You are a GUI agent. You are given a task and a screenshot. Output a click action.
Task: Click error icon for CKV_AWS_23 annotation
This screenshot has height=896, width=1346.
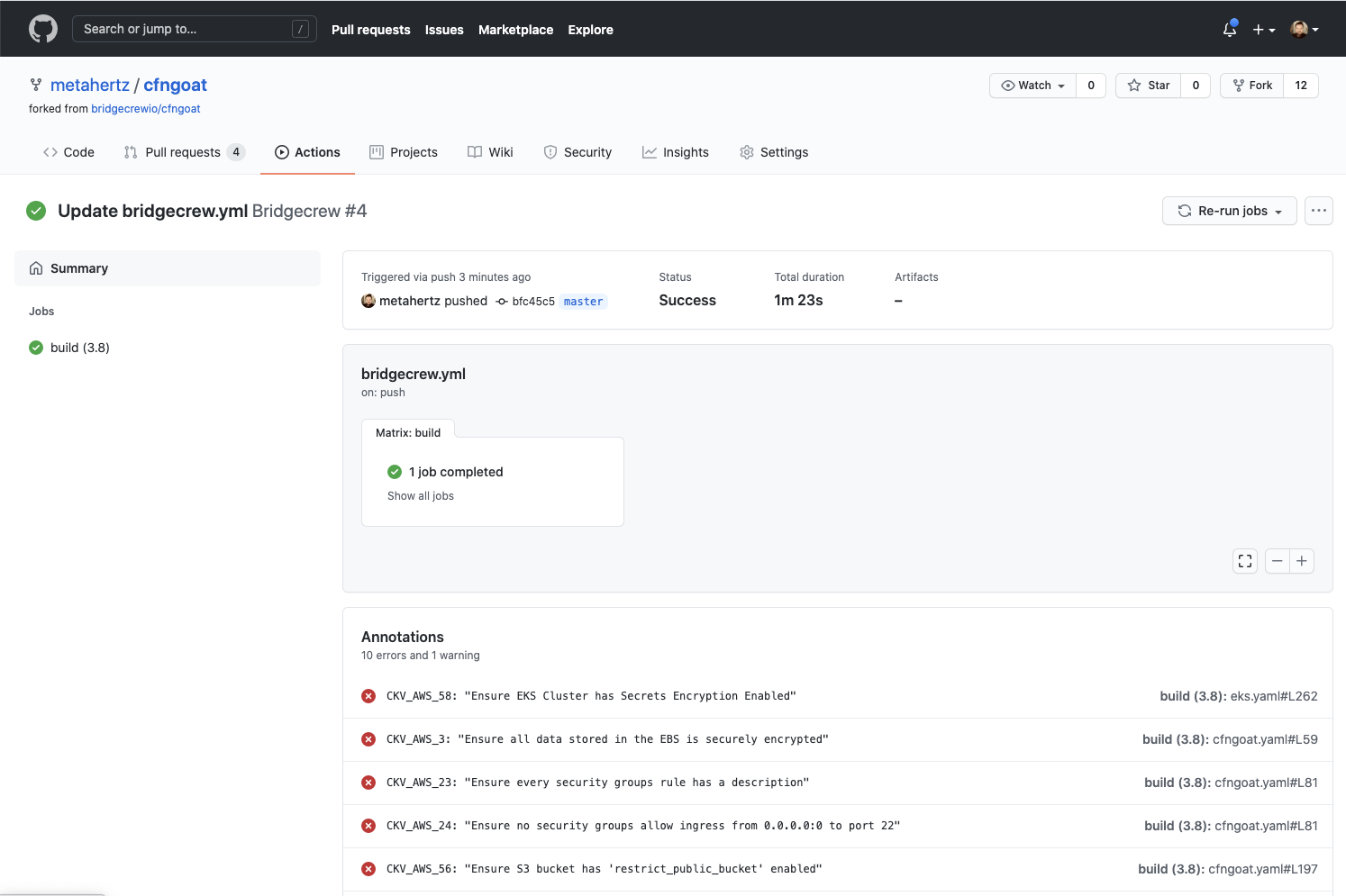pos(368,783)
